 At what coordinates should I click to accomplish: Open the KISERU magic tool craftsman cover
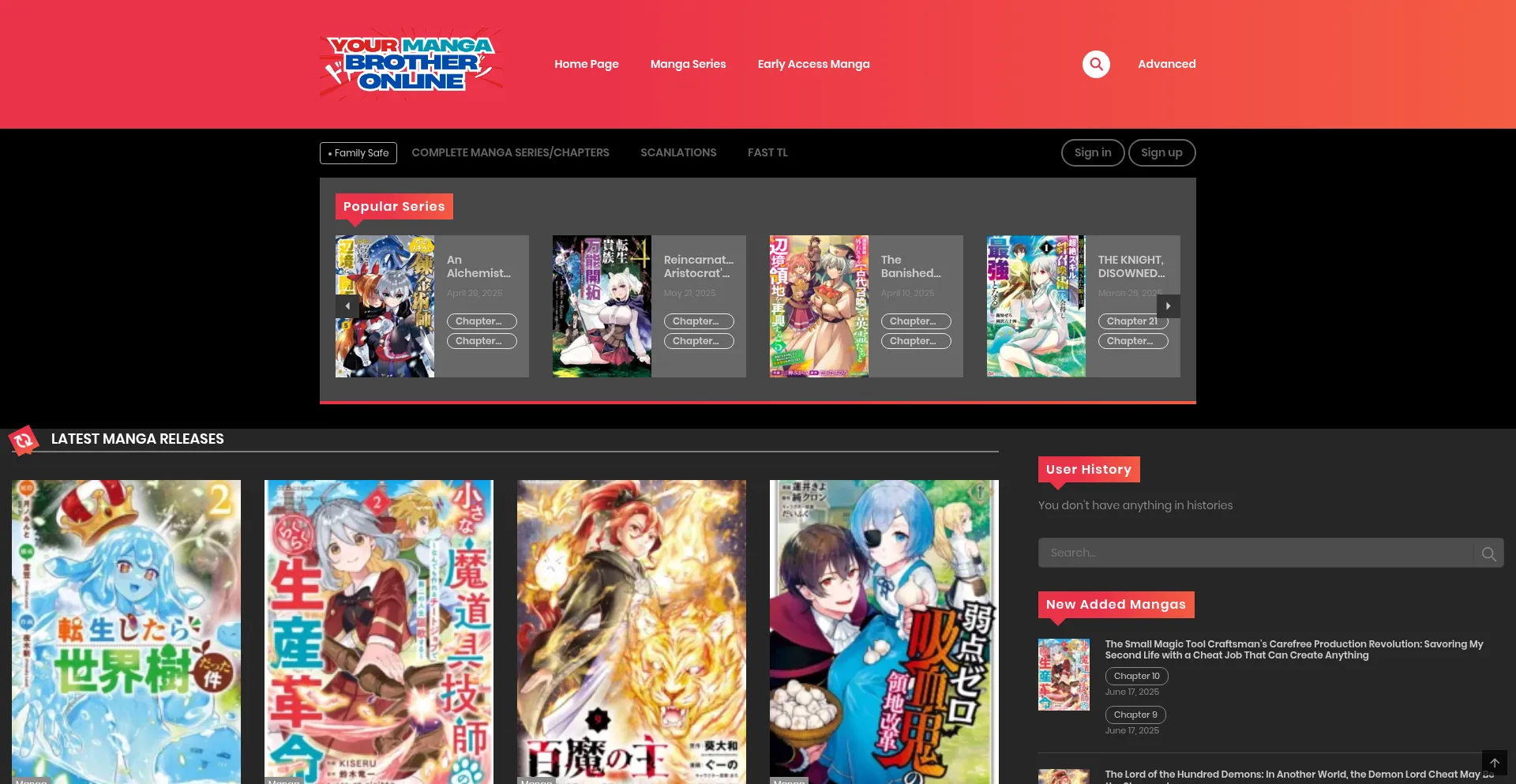tap(379, 632)
